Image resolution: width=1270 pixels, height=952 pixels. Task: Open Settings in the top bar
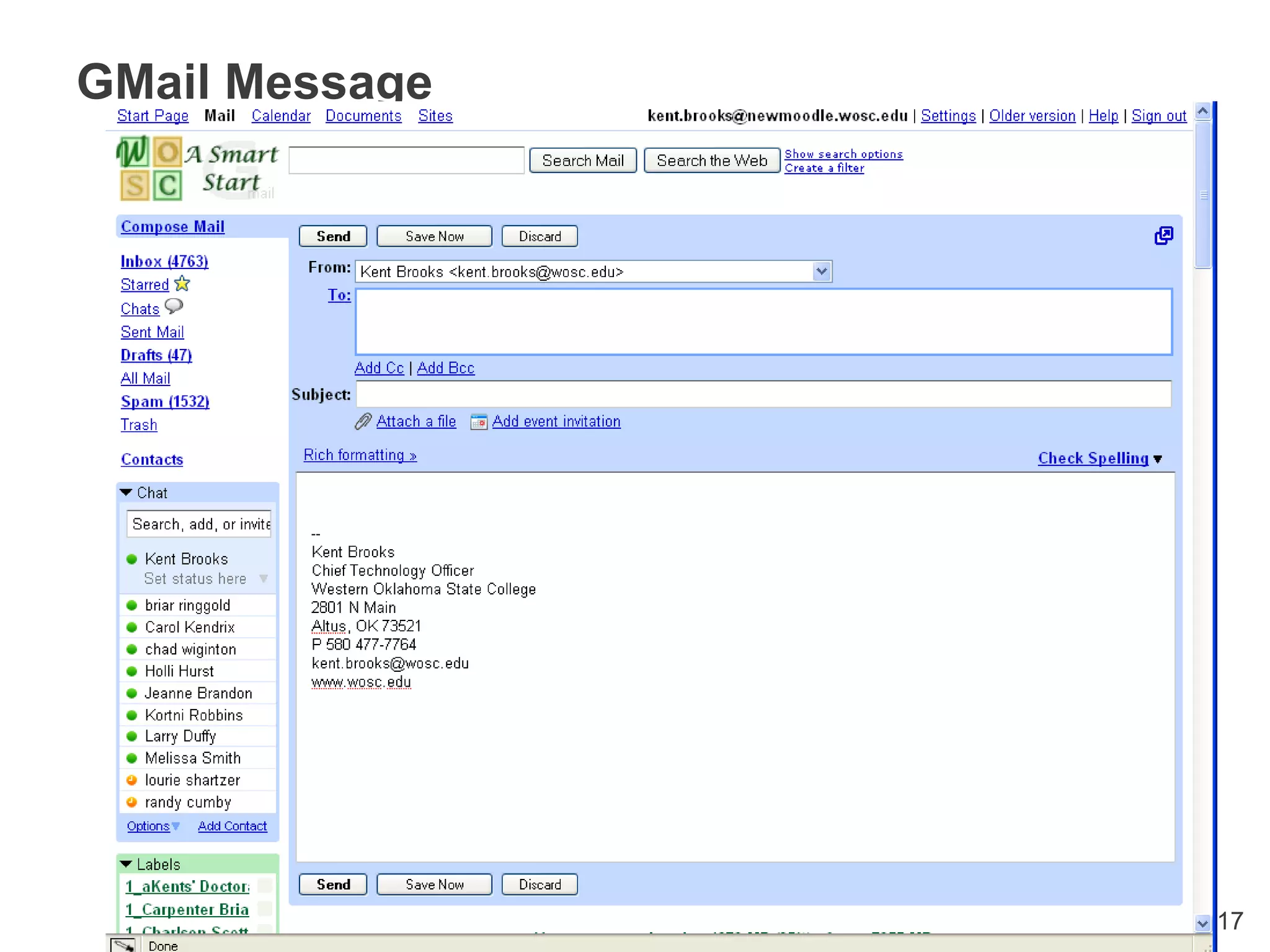[948, 116]
